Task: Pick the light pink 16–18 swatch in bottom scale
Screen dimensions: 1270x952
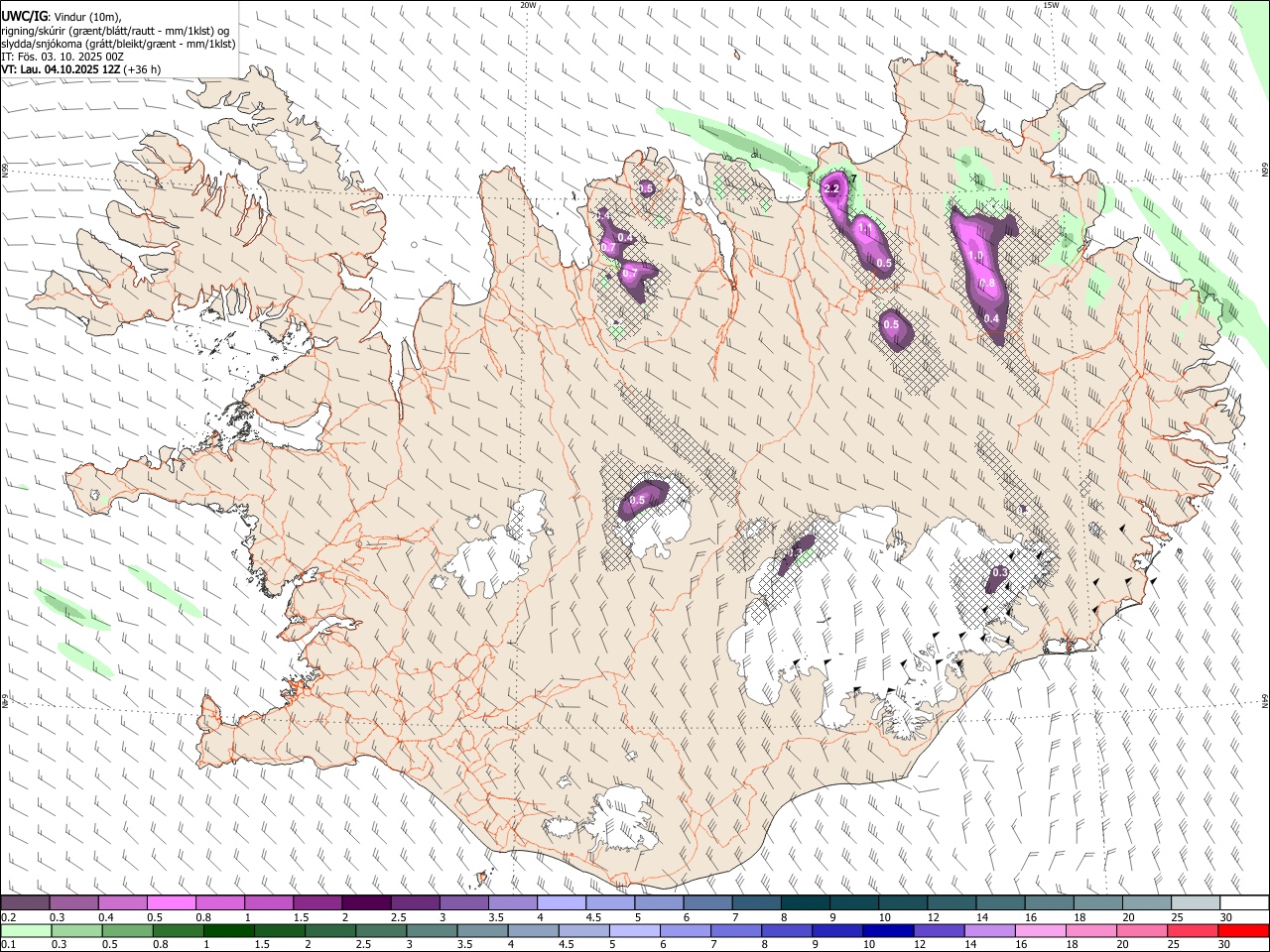Action: 1041,930
